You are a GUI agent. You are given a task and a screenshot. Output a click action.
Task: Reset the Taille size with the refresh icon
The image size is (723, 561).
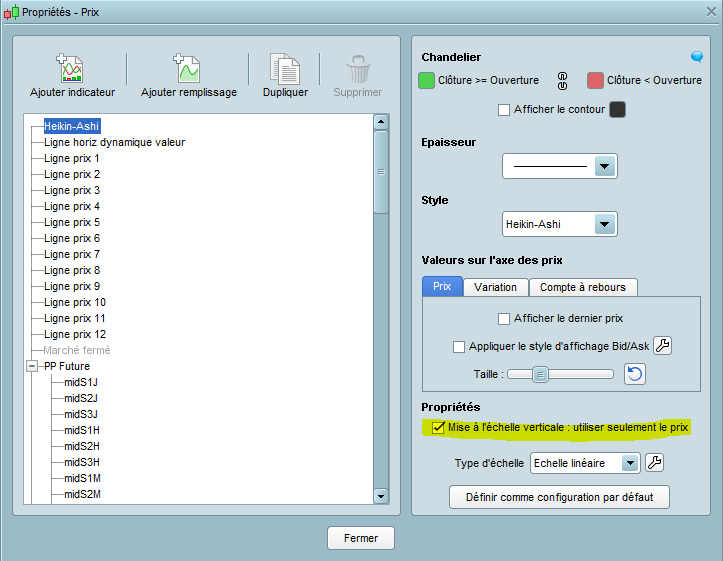click(634, 374)
